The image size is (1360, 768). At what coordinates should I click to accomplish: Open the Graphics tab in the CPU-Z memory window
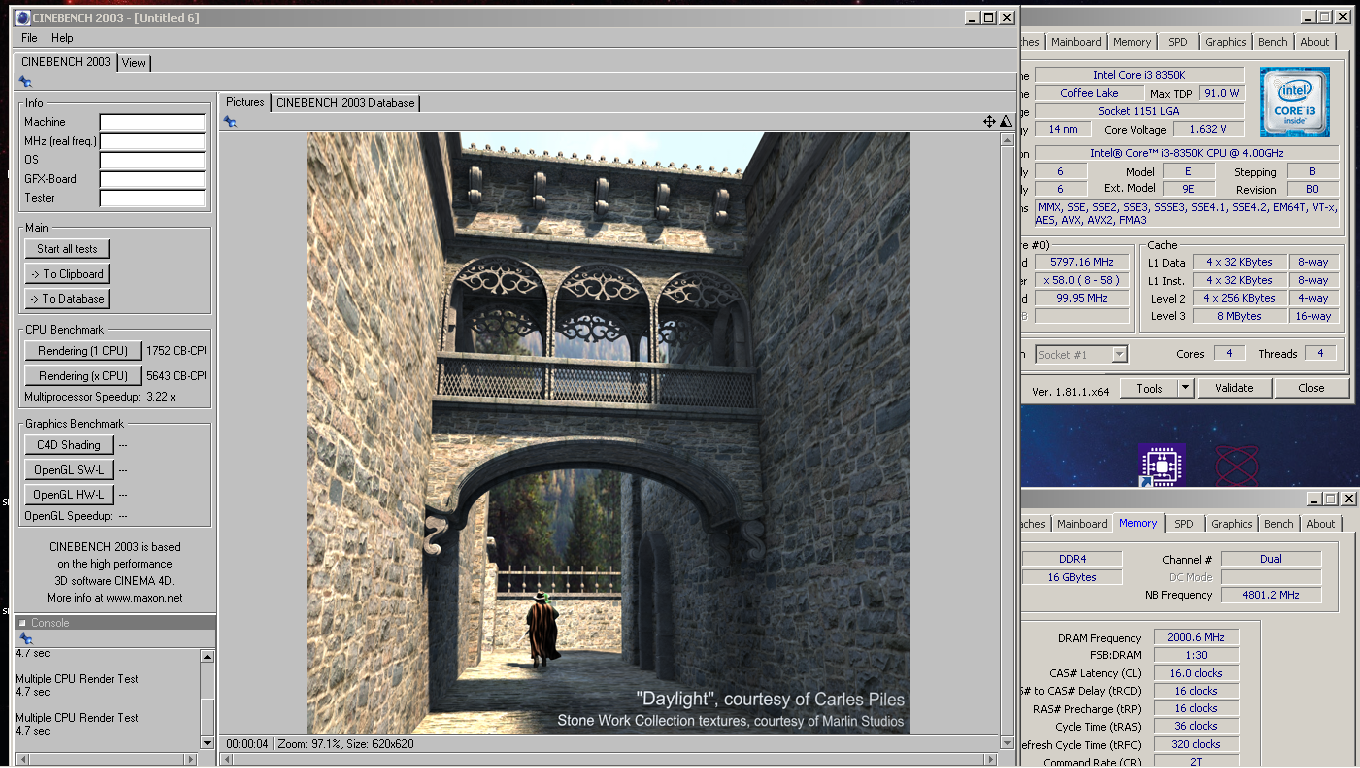pyautogui.click(x=1232, y=524)
